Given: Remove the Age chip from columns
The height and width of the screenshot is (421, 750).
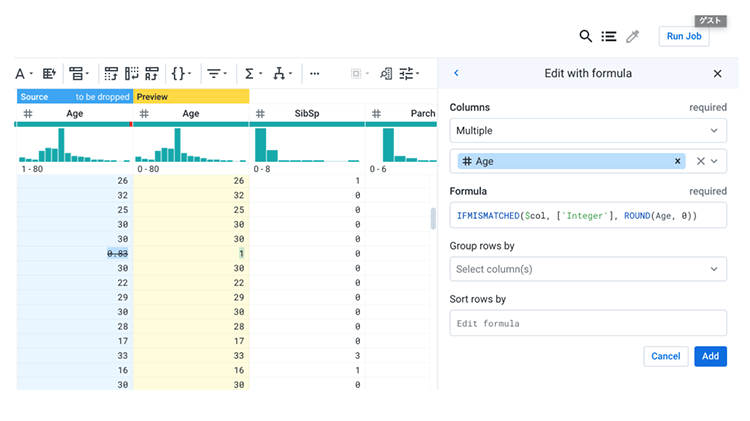Looking at the screenshot, I should pyautogui.click(x=677, y=161).
